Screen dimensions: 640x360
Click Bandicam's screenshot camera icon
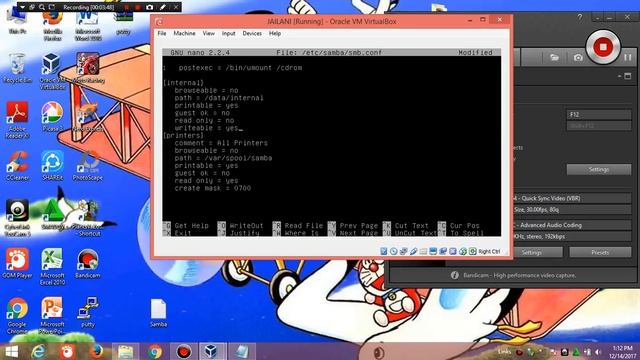[578, 58]
